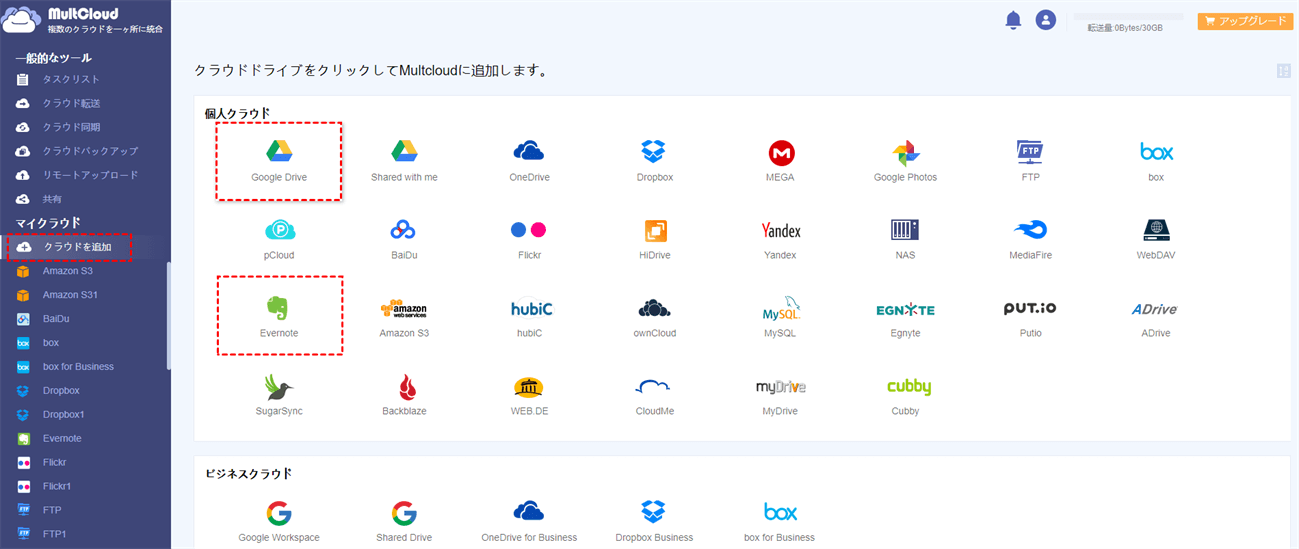Image resolution: width=1299 pixels, height=549 pixels.
Task: Choose WebDAV cloud option
Action: pyautogui.click(x=1156, y=238)
